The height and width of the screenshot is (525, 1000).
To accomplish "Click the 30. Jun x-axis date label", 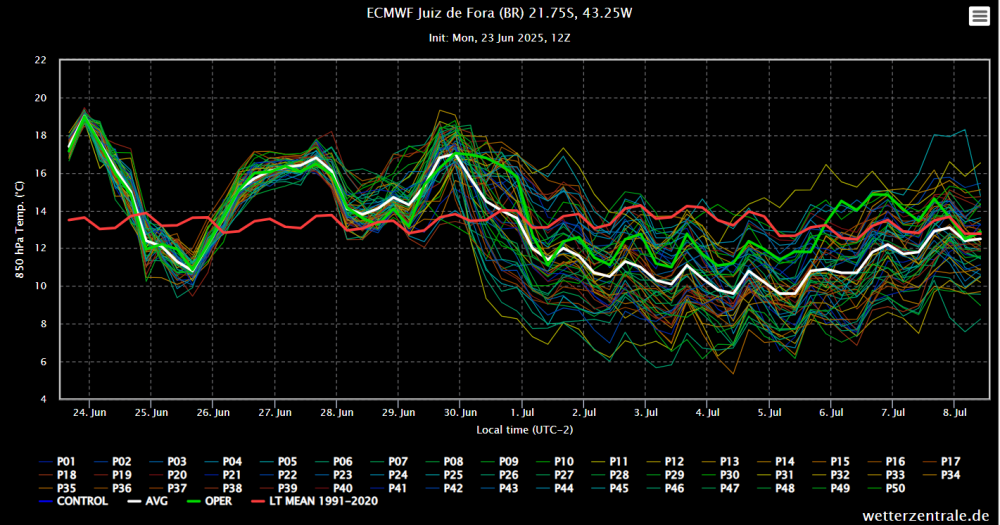I will coord(460,411).
